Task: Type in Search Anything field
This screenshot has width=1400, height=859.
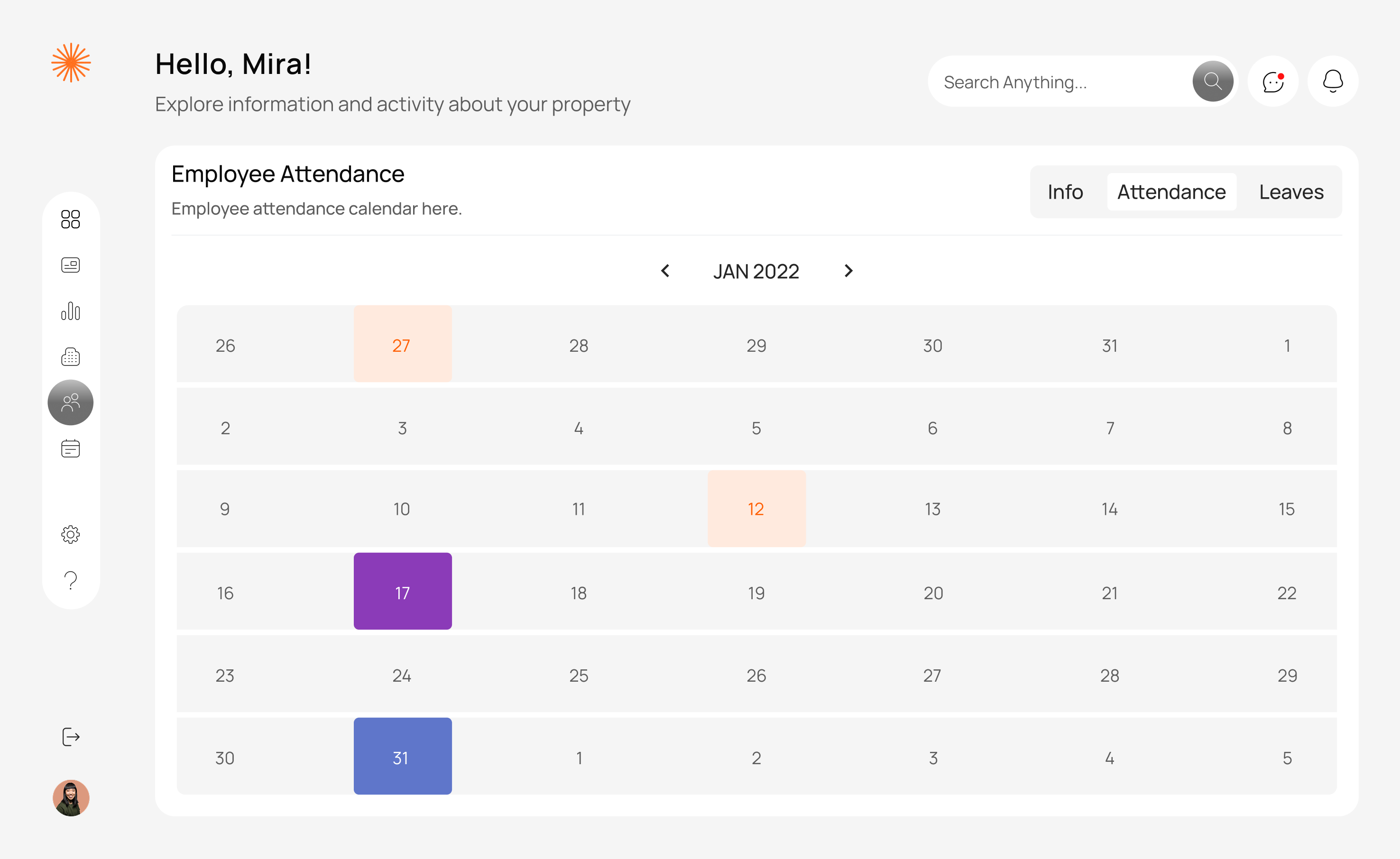Action: coord(1057,82)
